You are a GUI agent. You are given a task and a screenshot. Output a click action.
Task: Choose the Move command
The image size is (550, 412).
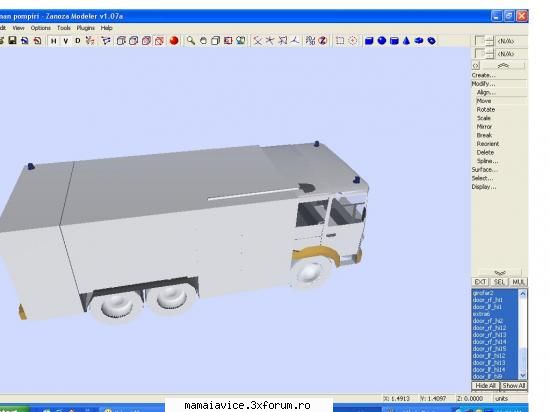click(x=484, y=101)
